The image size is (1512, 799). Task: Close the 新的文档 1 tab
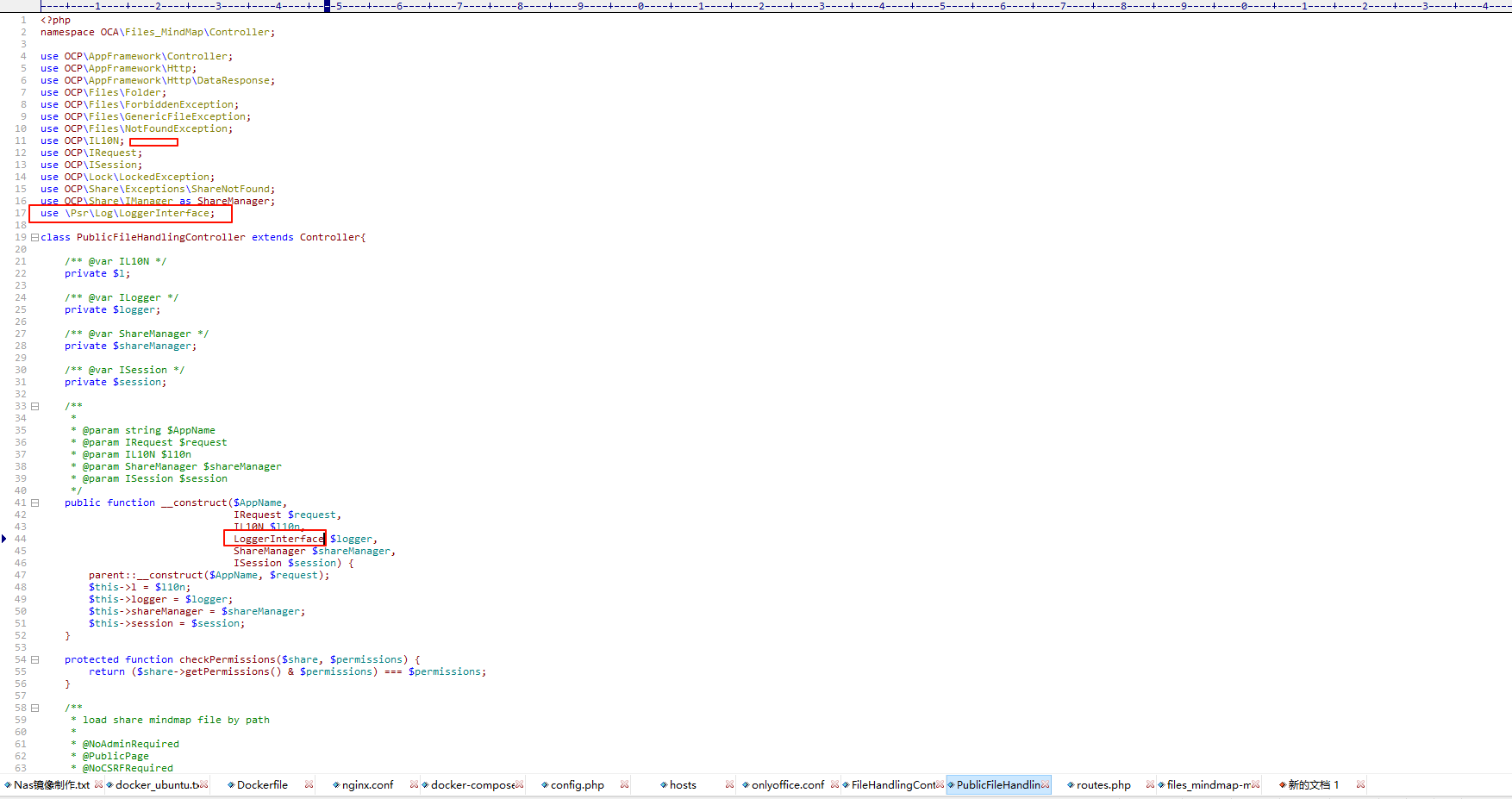point(1360,784)
